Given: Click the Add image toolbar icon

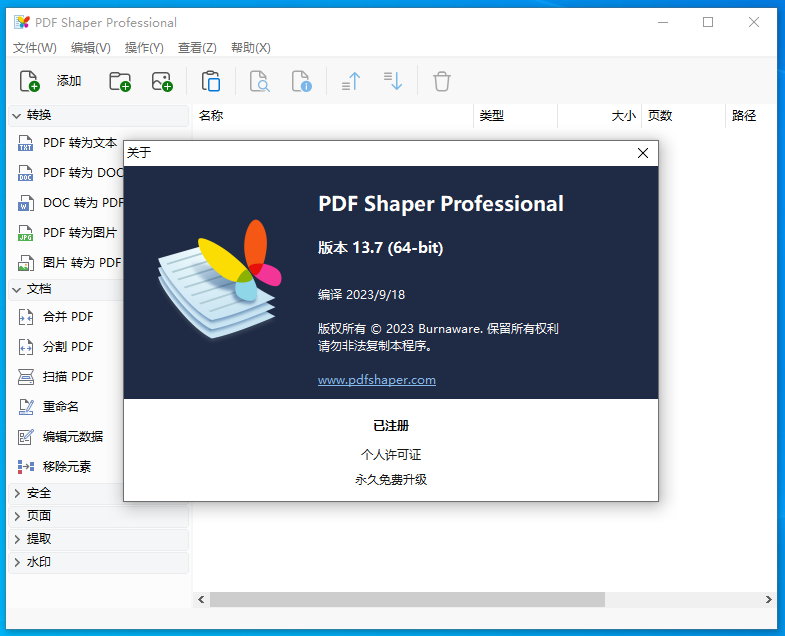Looking at the screenshot, I should pos(162,81).
